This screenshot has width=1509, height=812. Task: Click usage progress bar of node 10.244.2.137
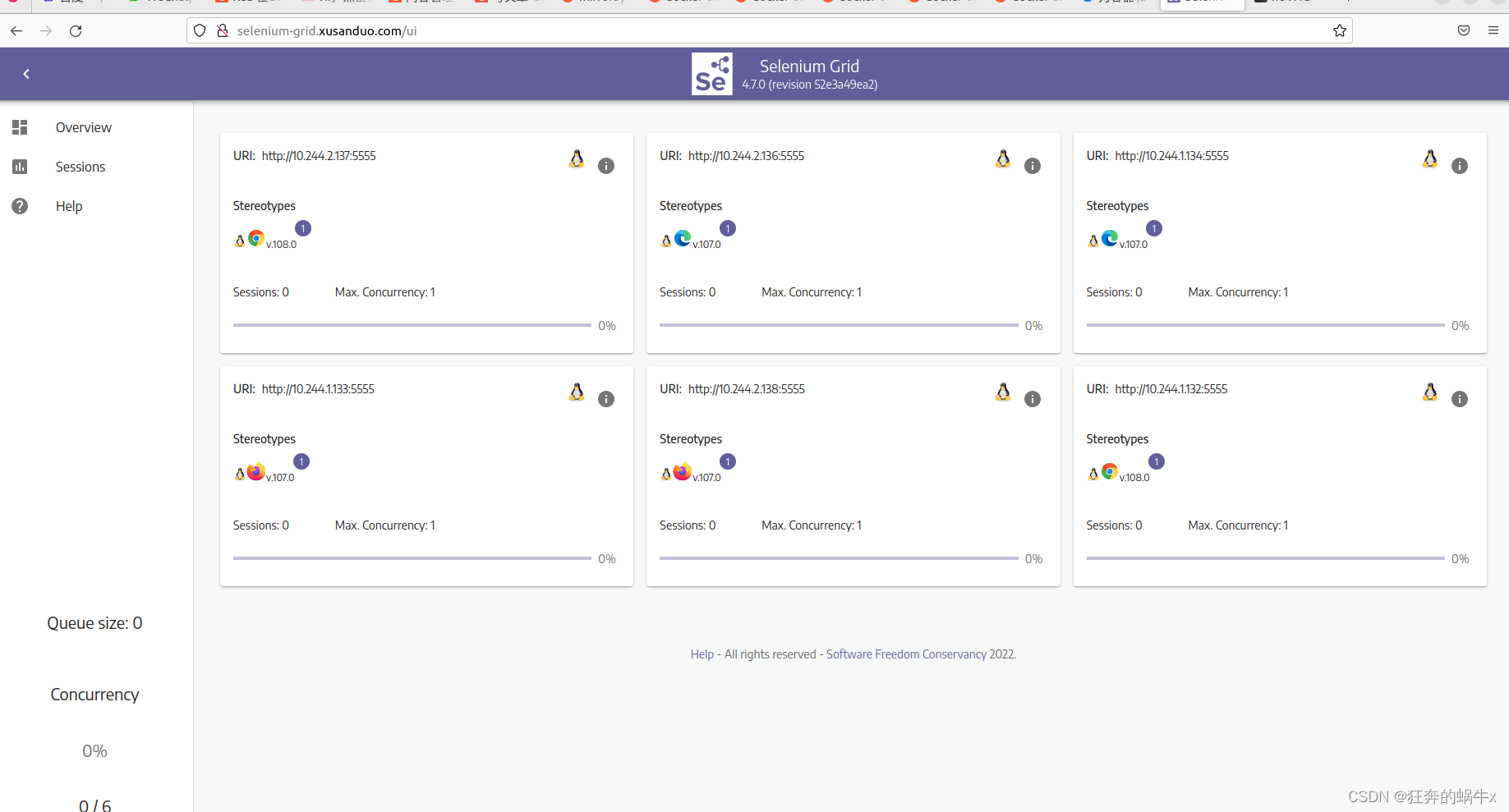(x=412, y=325)
